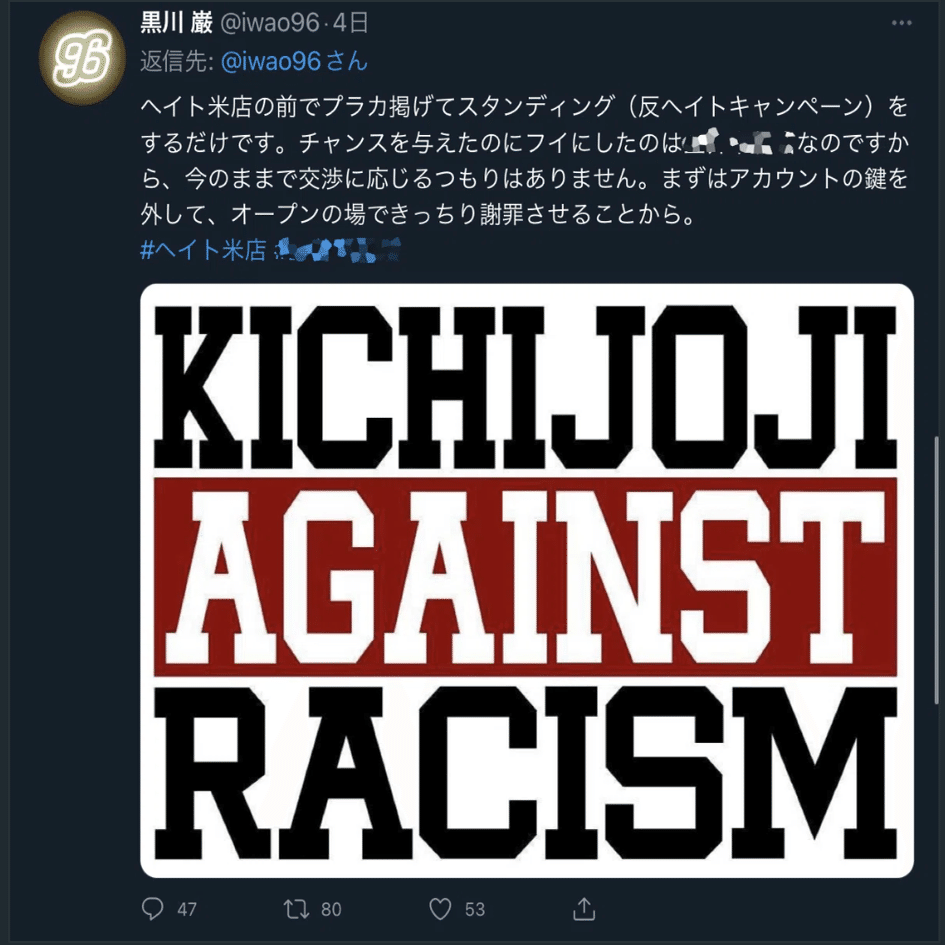Click the like count 53
Viewport: 945px width, 945px height.
pyautogui.click(x=474, y=909)
